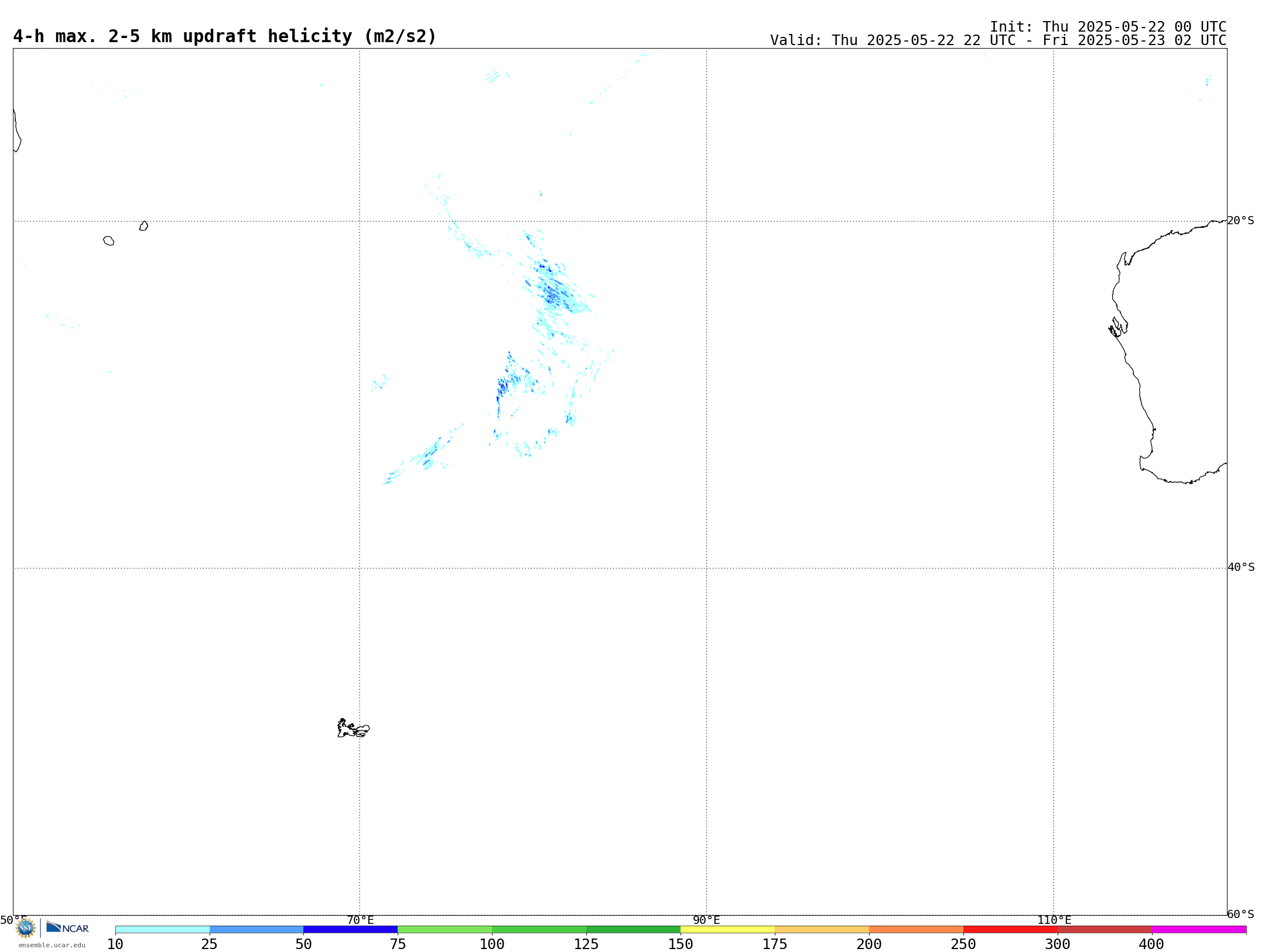Image resolution: width=1265 pixels, height=952 pixels.
Task: Click the 'Init: Thu 2025-05-22 00 UTC' text
Action: (1108, 27)
